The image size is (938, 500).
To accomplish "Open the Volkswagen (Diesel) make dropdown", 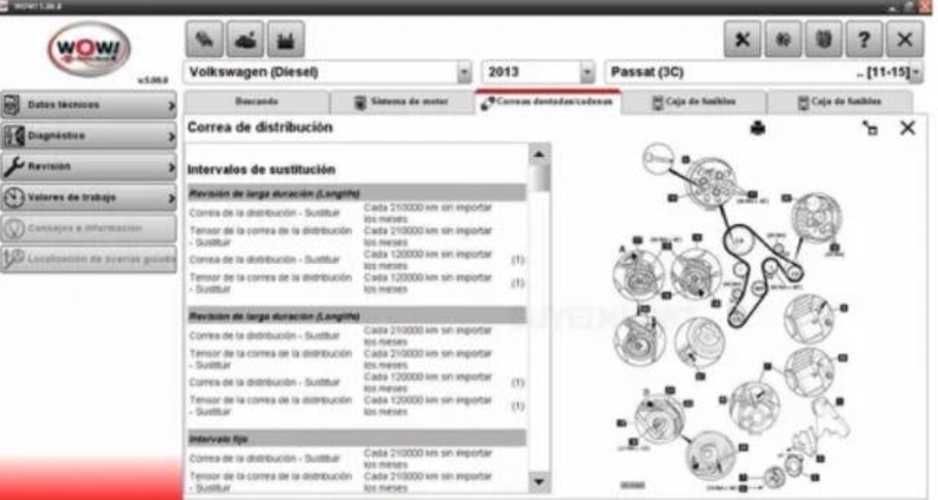I will click(464, 73).
